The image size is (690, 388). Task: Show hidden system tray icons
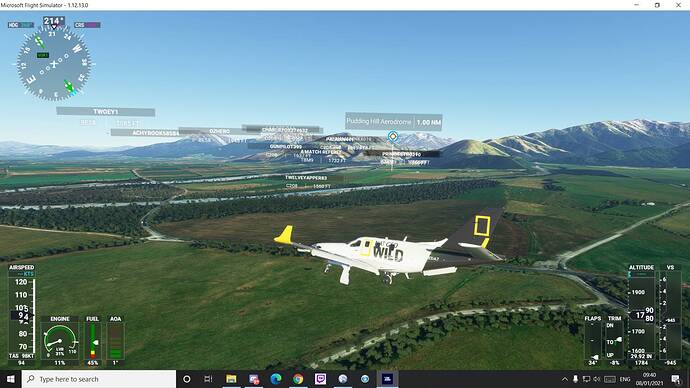[565, 379]
